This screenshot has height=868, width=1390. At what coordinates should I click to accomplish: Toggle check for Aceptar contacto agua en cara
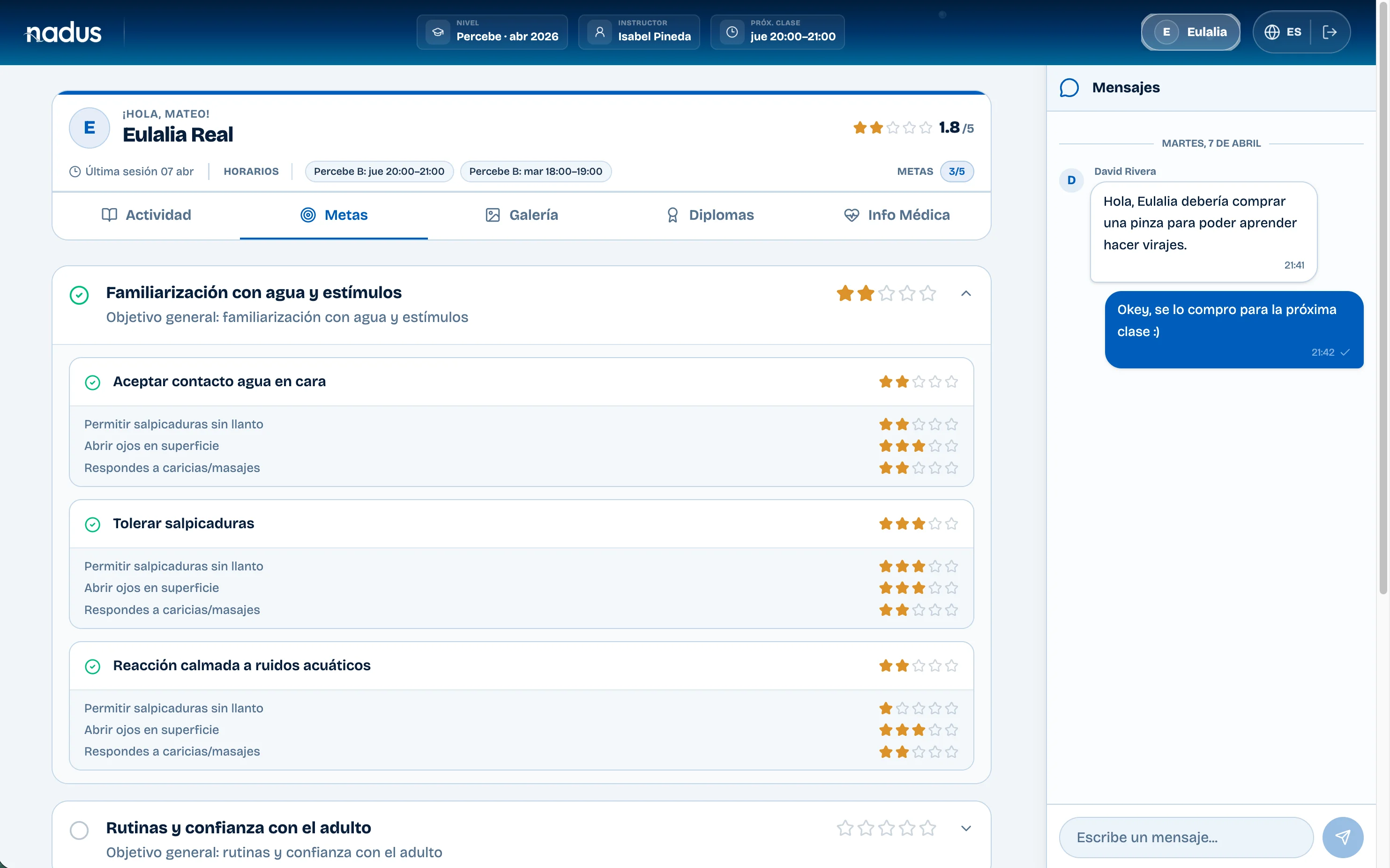[92, 382]
